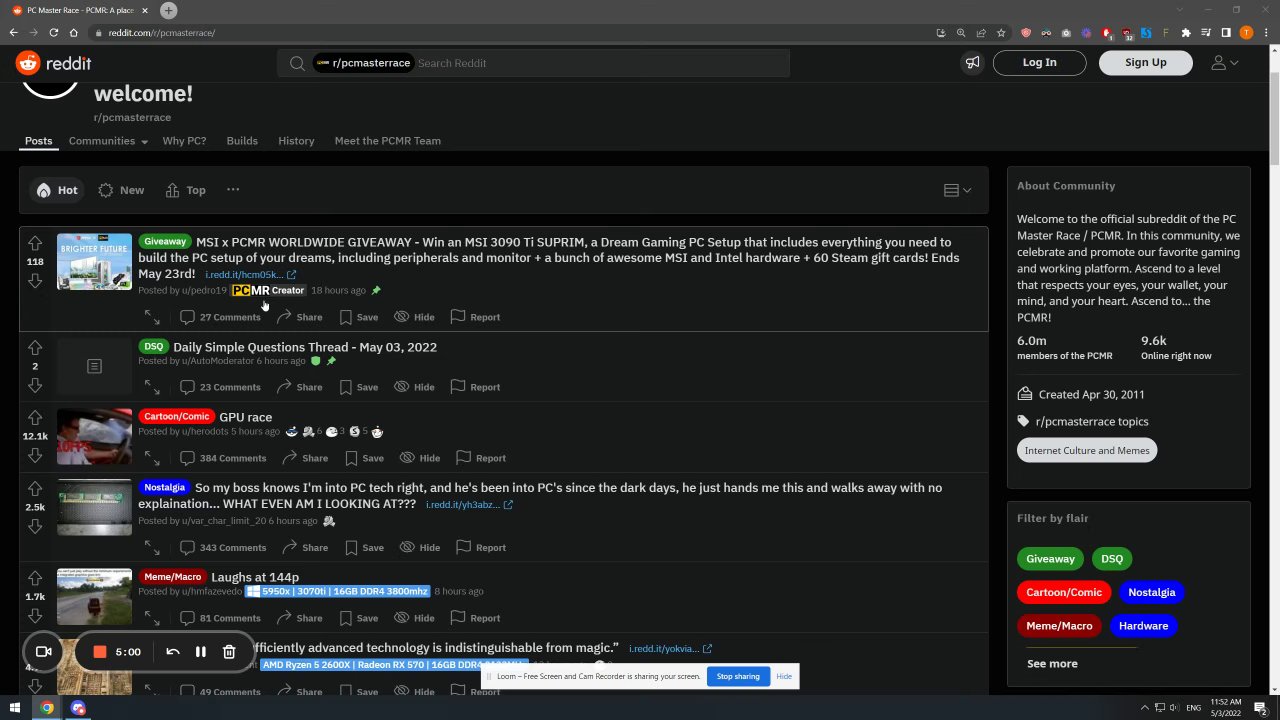Open Chrome from the Windows taskbar

(47, 708)
